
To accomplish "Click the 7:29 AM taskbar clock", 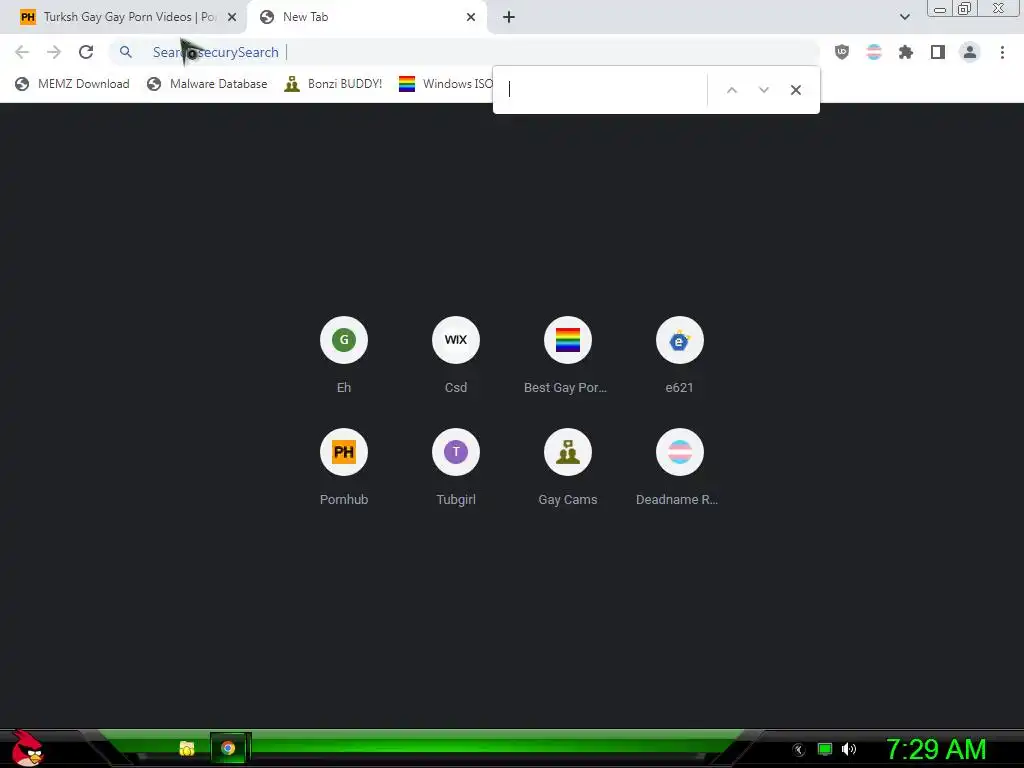I will pyautogui.click(x=936, y=750).
